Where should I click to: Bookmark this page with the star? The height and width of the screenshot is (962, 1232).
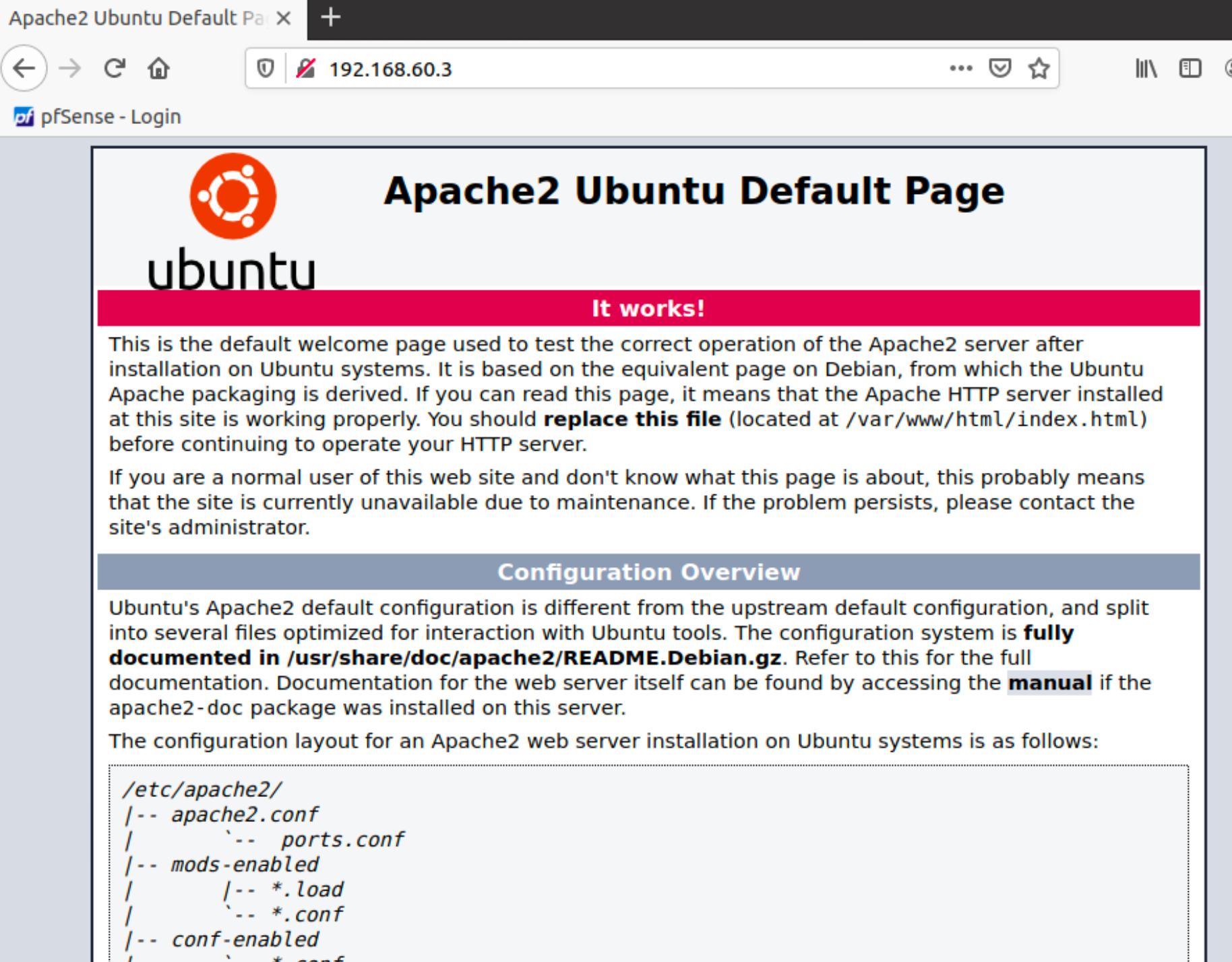pyautogui.click(x=1039, y=68)
